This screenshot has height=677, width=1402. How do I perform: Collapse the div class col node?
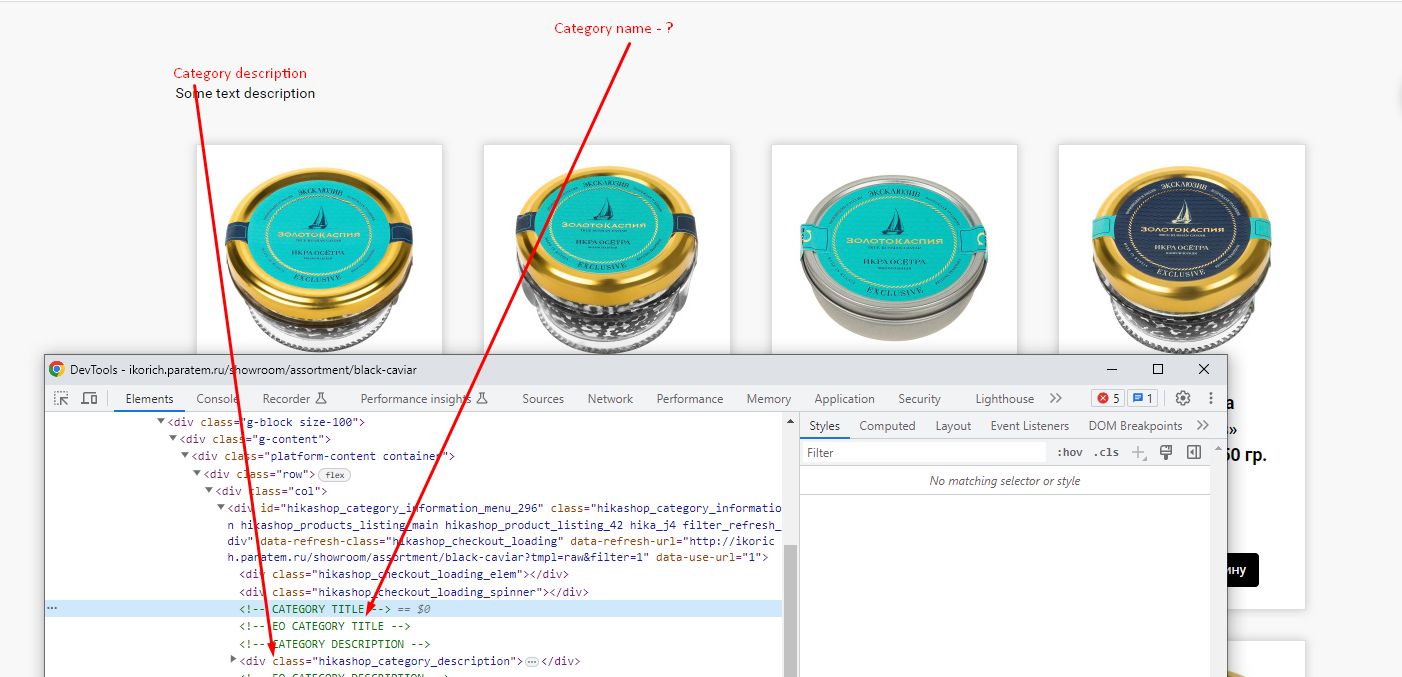(x=209, y=490)
